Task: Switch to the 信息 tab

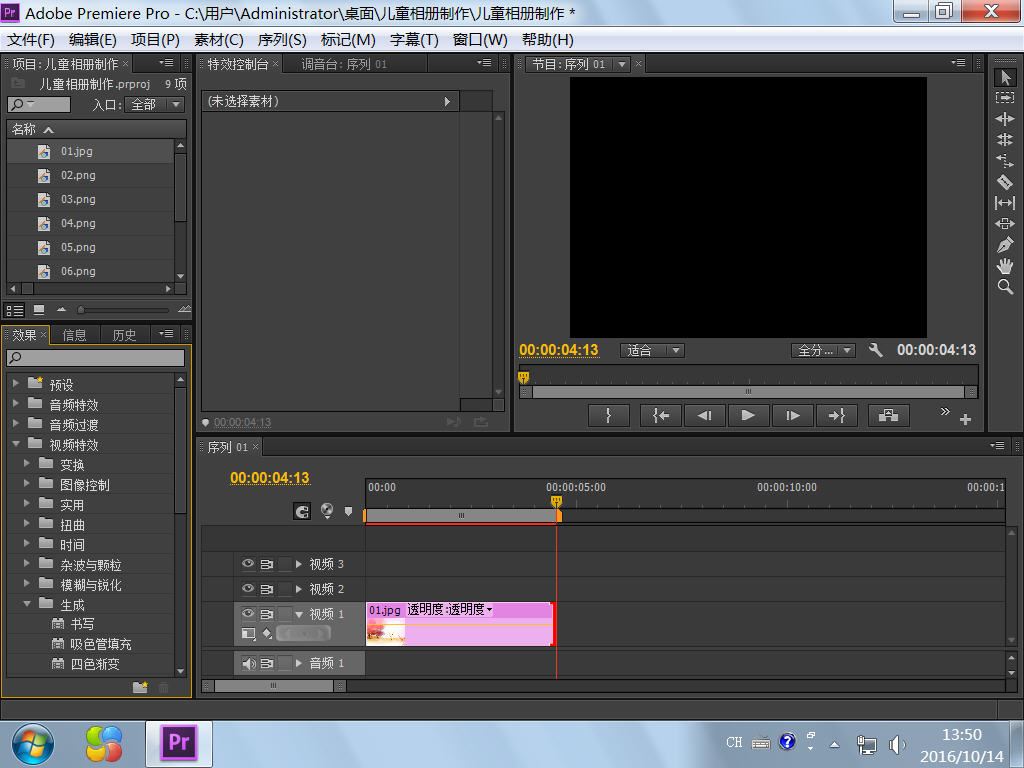Action: point(74,335)
